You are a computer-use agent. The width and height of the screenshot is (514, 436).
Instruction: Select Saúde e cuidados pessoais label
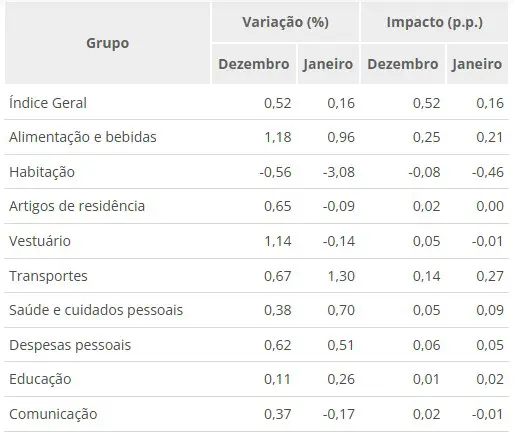[x=96, y=310]
